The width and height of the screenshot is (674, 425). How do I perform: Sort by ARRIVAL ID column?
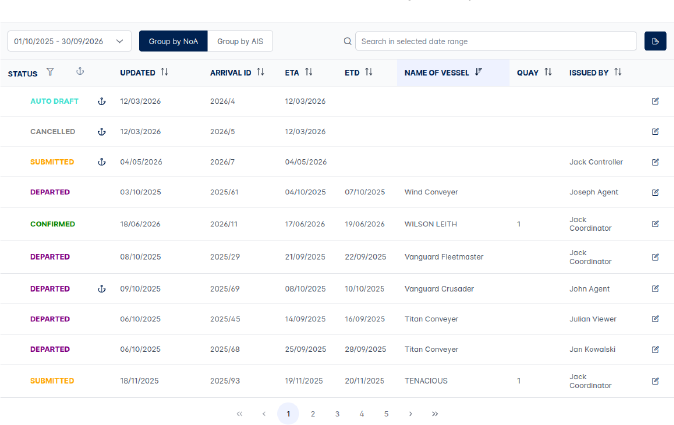pyautogui.click(x=260, y=72)
